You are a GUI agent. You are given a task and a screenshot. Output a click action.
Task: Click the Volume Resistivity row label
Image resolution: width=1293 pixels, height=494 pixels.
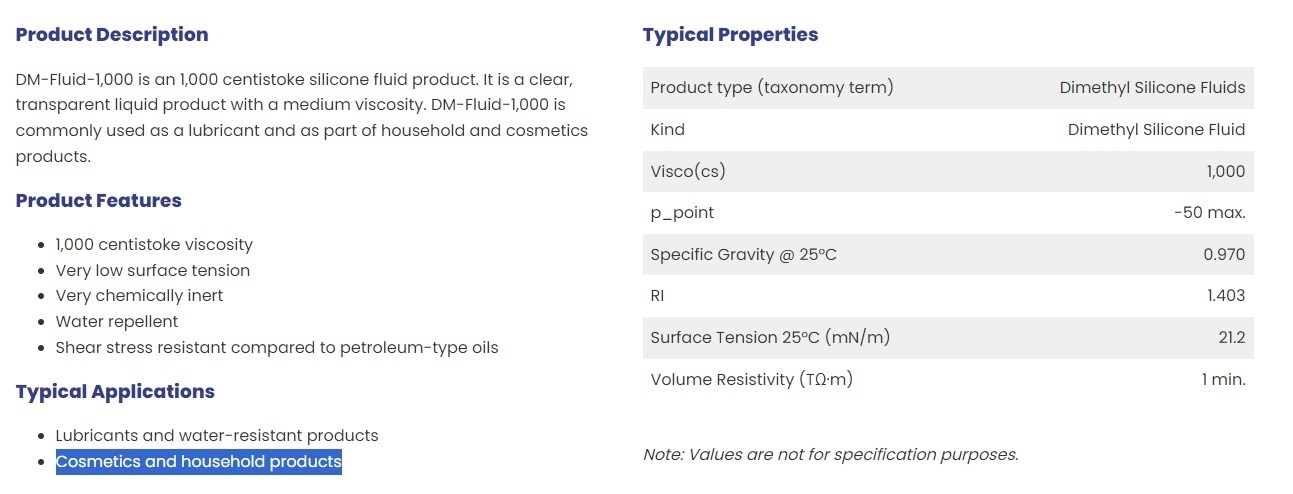tap(752, 380)
